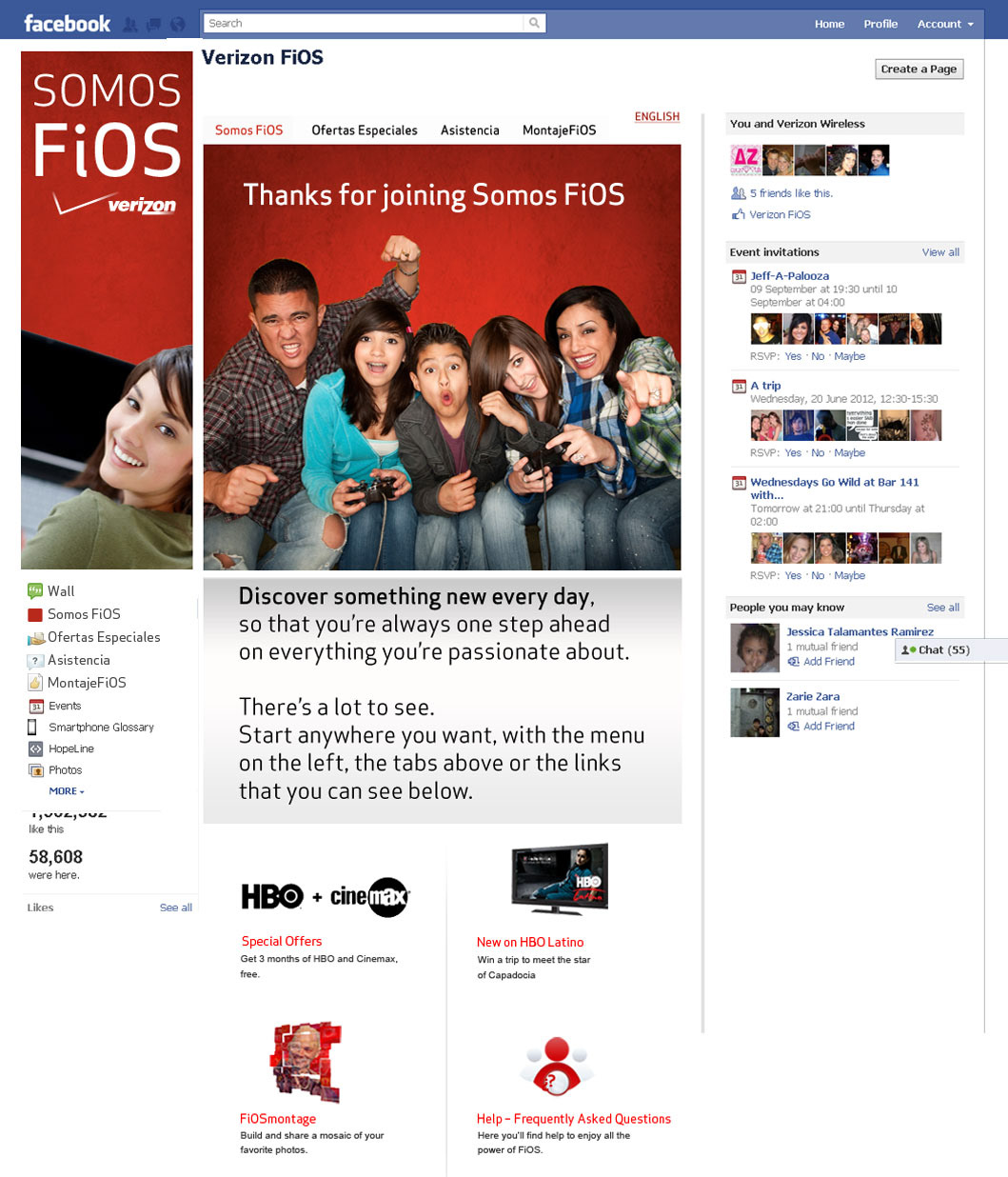Open messages icon in top bar

point(154,25)
